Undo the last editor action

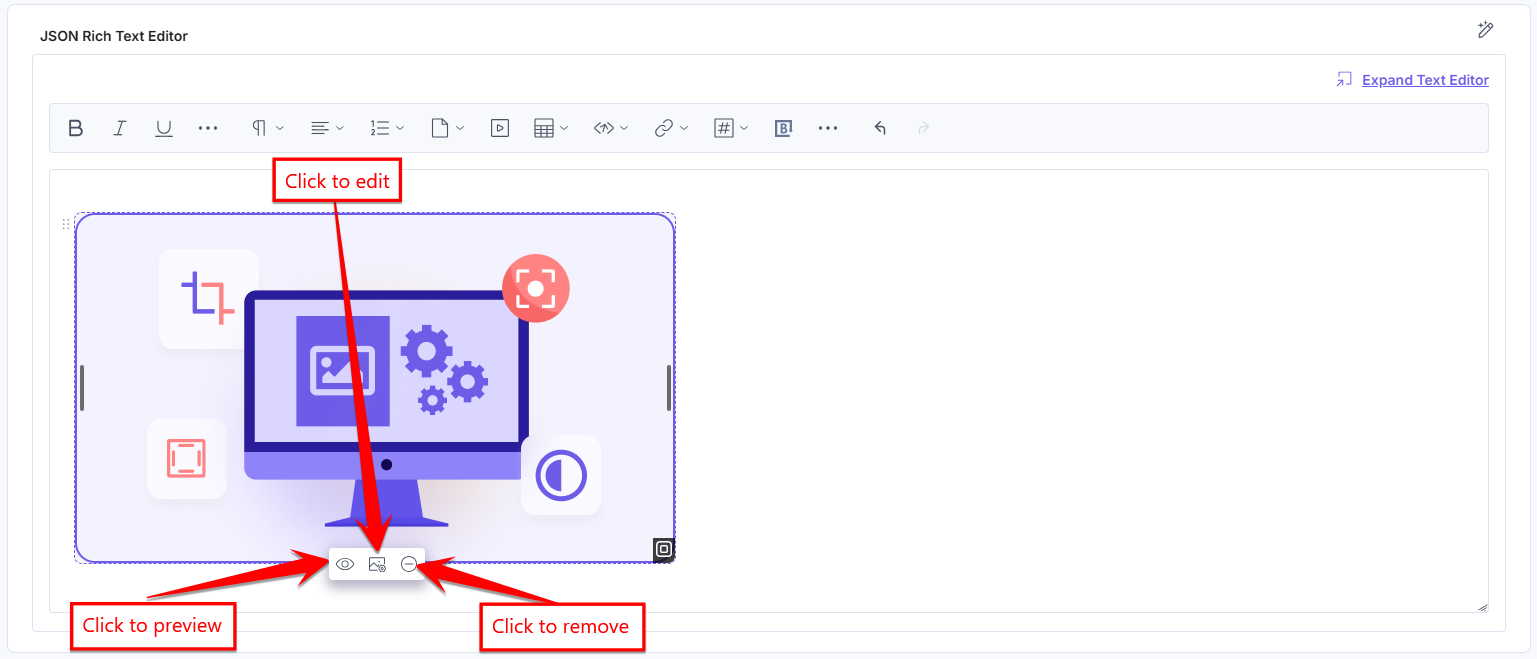[x=880, y=128]
